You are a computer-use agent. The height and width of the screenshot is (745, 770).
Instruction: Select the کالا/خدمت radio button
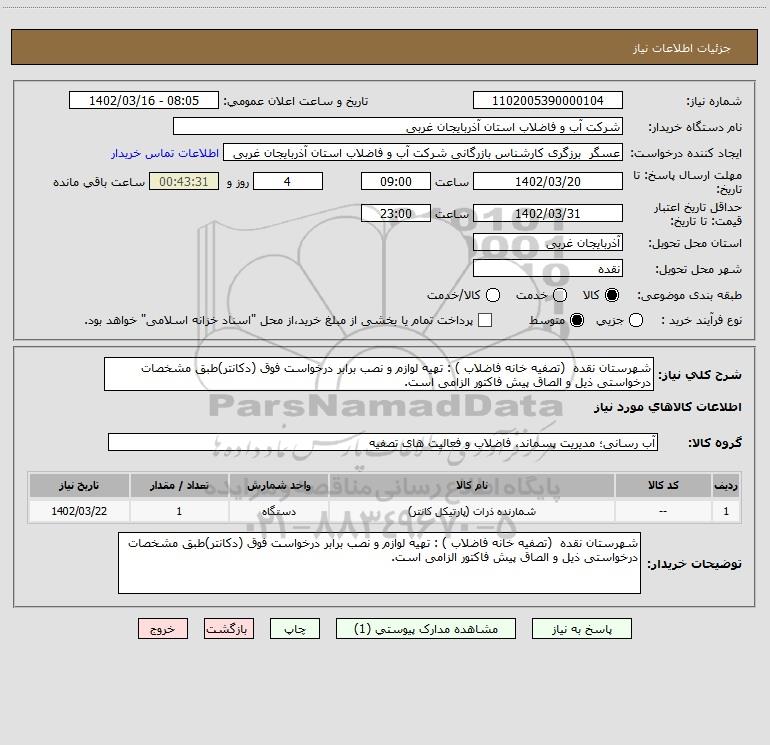coord(493,295)
